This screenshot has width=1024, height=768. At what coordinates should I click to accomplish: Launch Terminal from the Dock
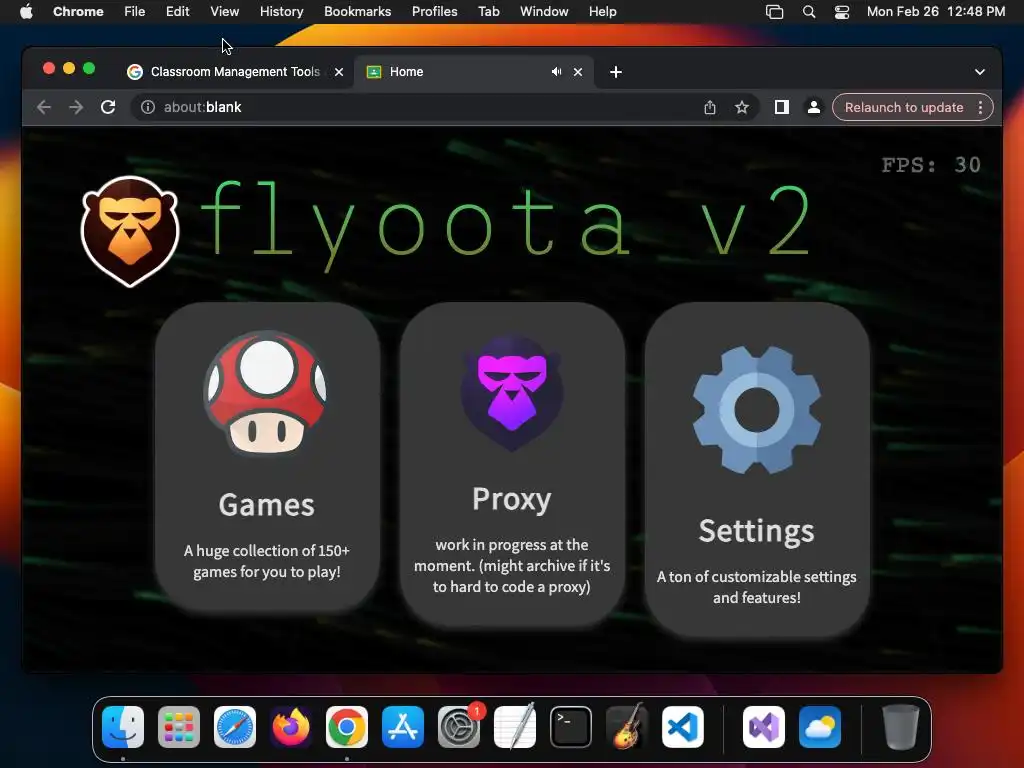pos(571,727)
